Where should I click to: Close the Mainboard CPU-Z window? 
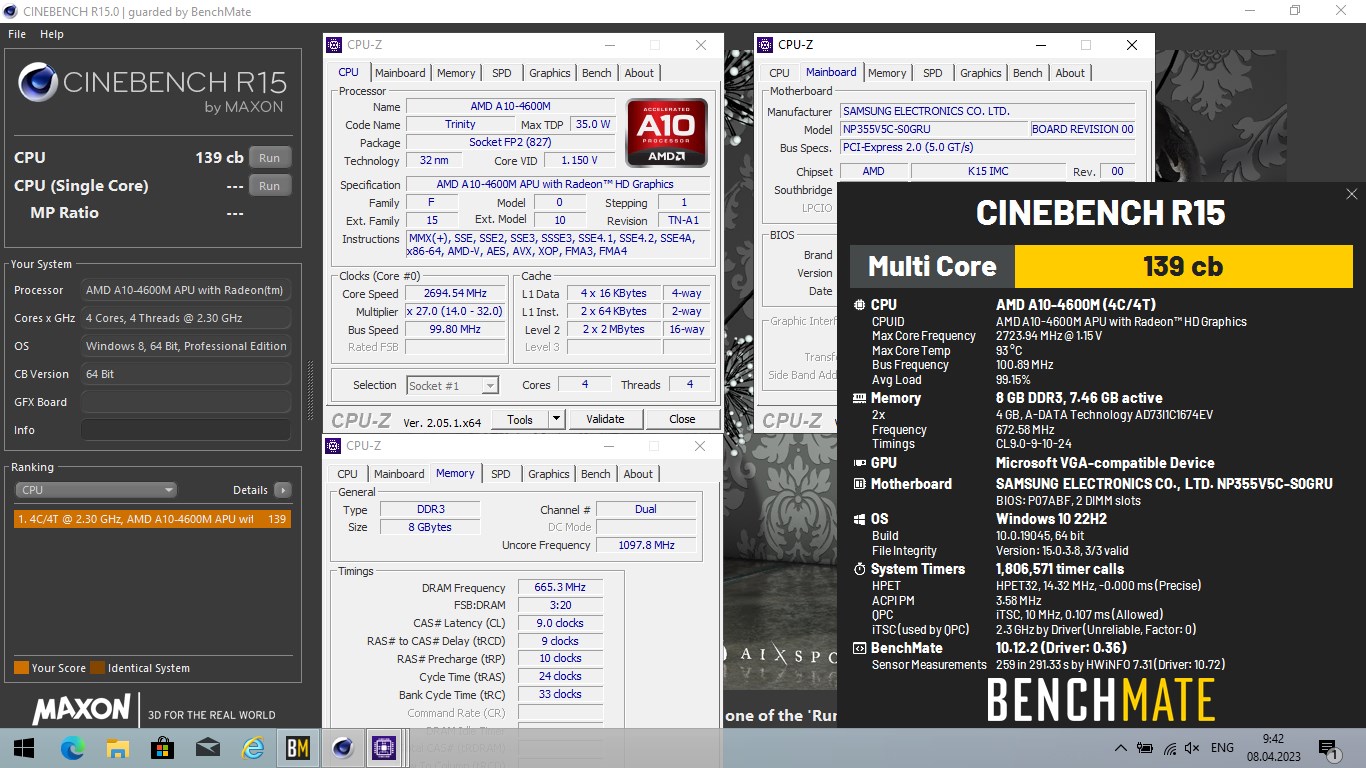(x=1132, y=45)
